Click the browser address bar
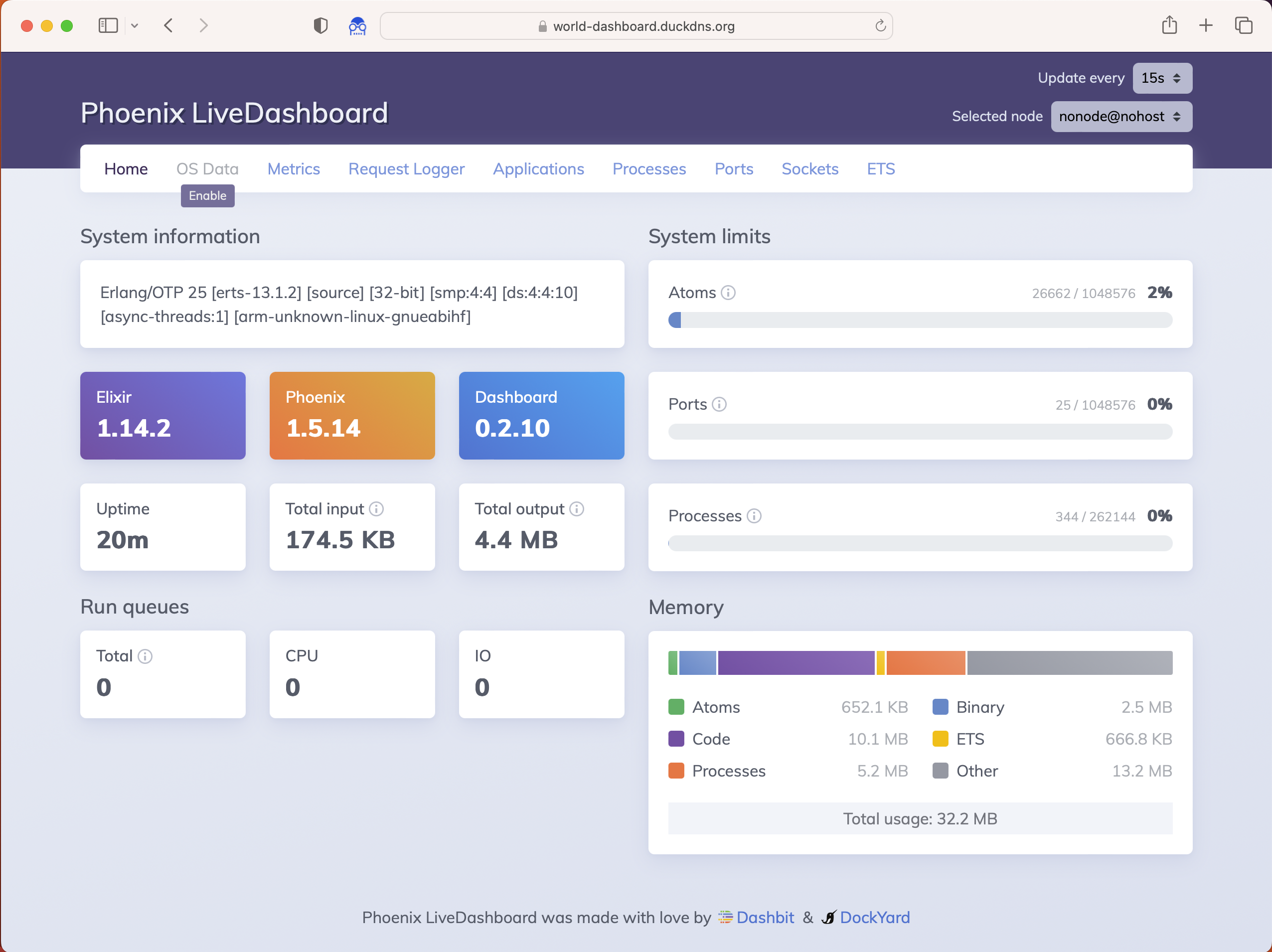Viewport: 1272px width, 952px height. coord(636,26)
